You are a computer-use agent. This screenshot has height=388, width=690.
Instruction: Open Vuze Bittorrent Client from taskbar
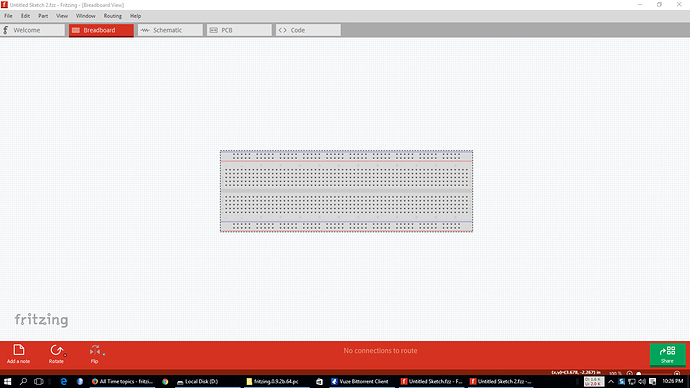360,381
